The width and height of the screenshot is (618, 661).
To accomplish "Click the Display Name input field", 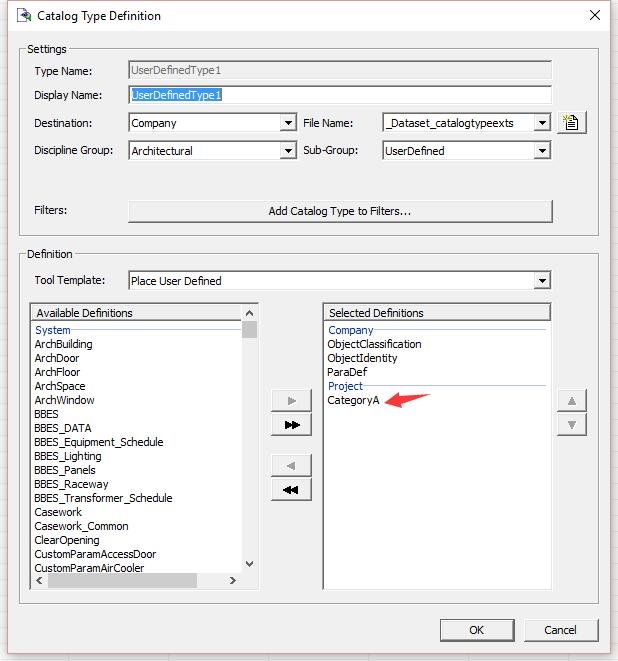I will click(x=340, y=95).
